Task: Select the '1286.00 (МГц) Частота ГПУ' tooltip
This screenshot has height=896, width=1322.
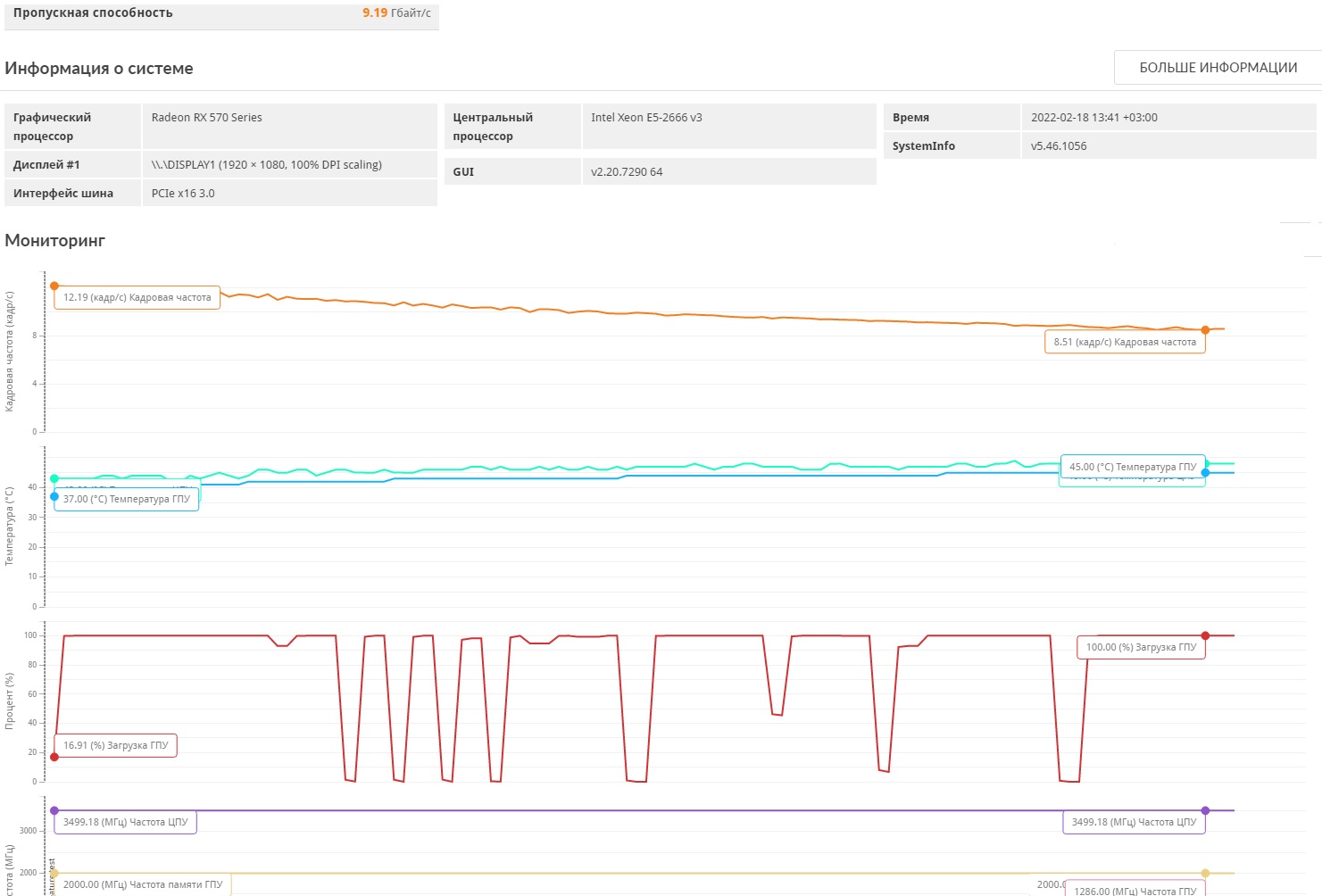Action: 1135,889
